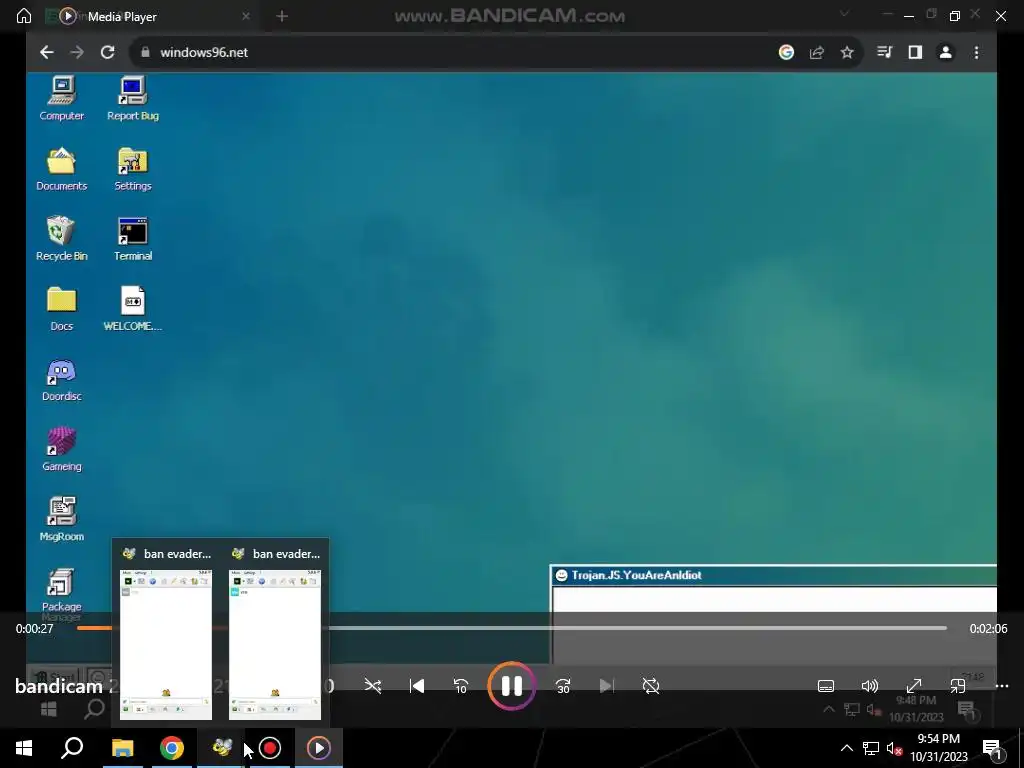Toggle shuffle mode in Media Player
Viewport: 1024px width, 768px height.
pos(373,686)
